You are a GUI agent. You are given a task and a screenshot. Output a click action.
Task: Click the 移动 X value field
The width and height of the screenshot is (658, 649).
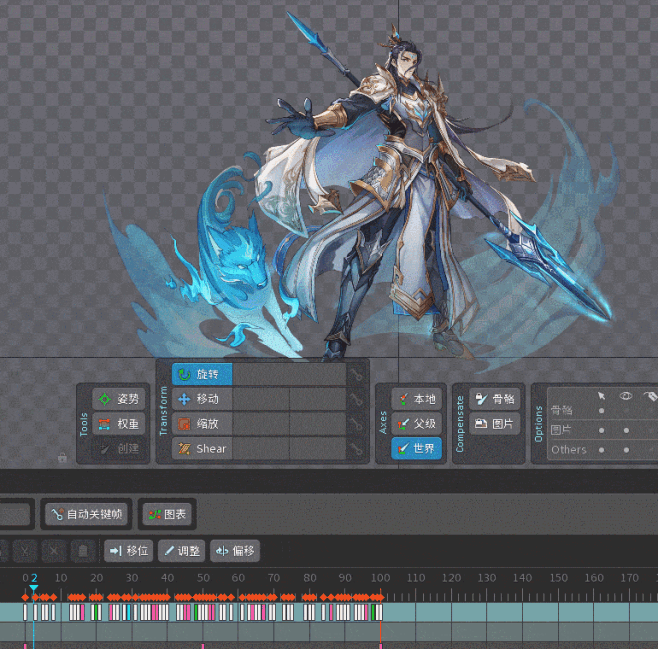(x=261, y=399)
